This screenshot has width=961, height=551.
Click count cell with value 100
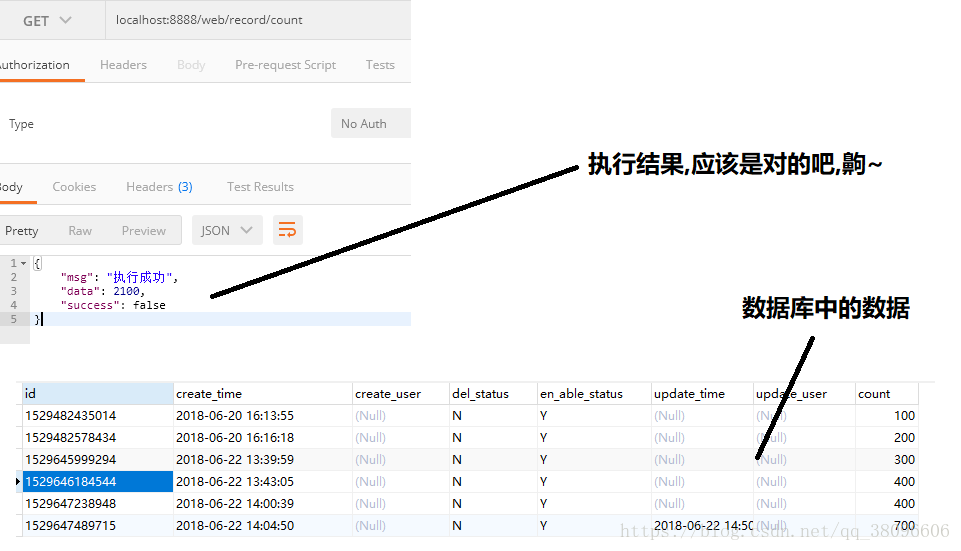(887, 416)
